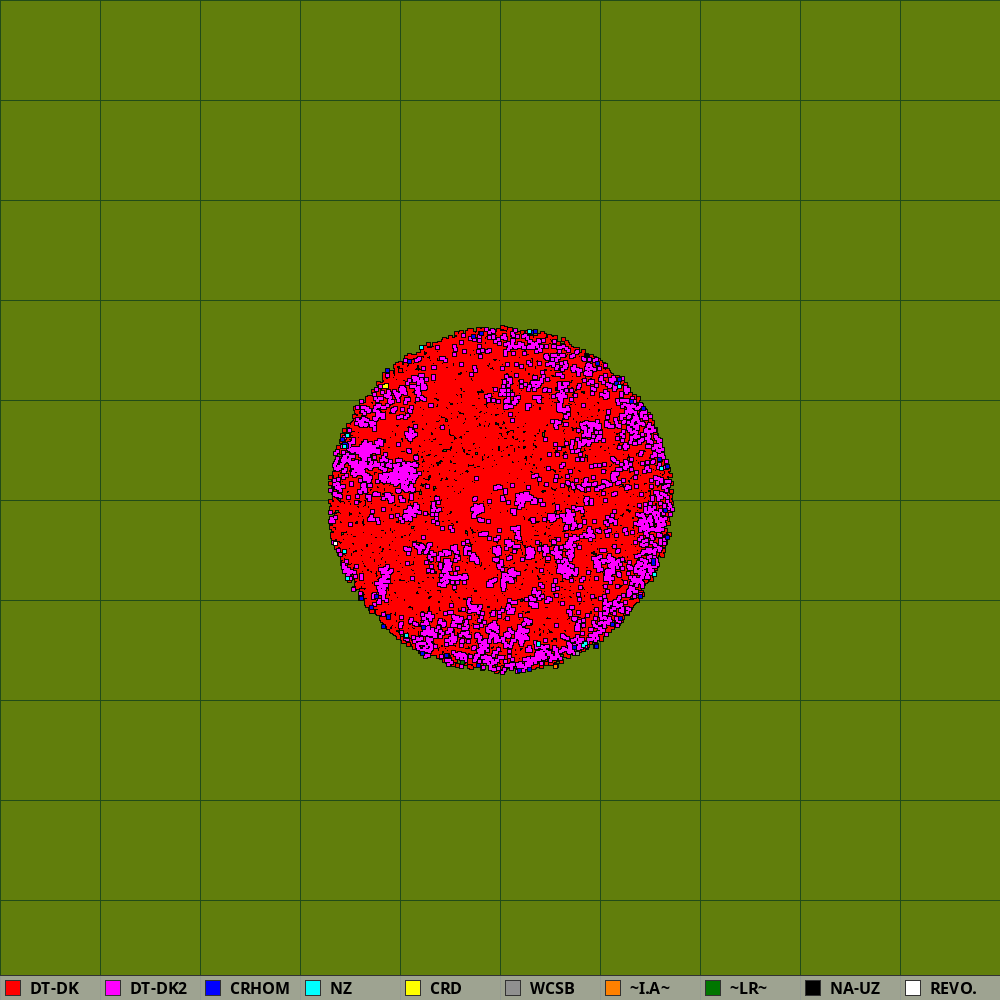The image size is (1000, 1000).
Task: Select the DT-DK2 legend label
Action: (158, 989)
